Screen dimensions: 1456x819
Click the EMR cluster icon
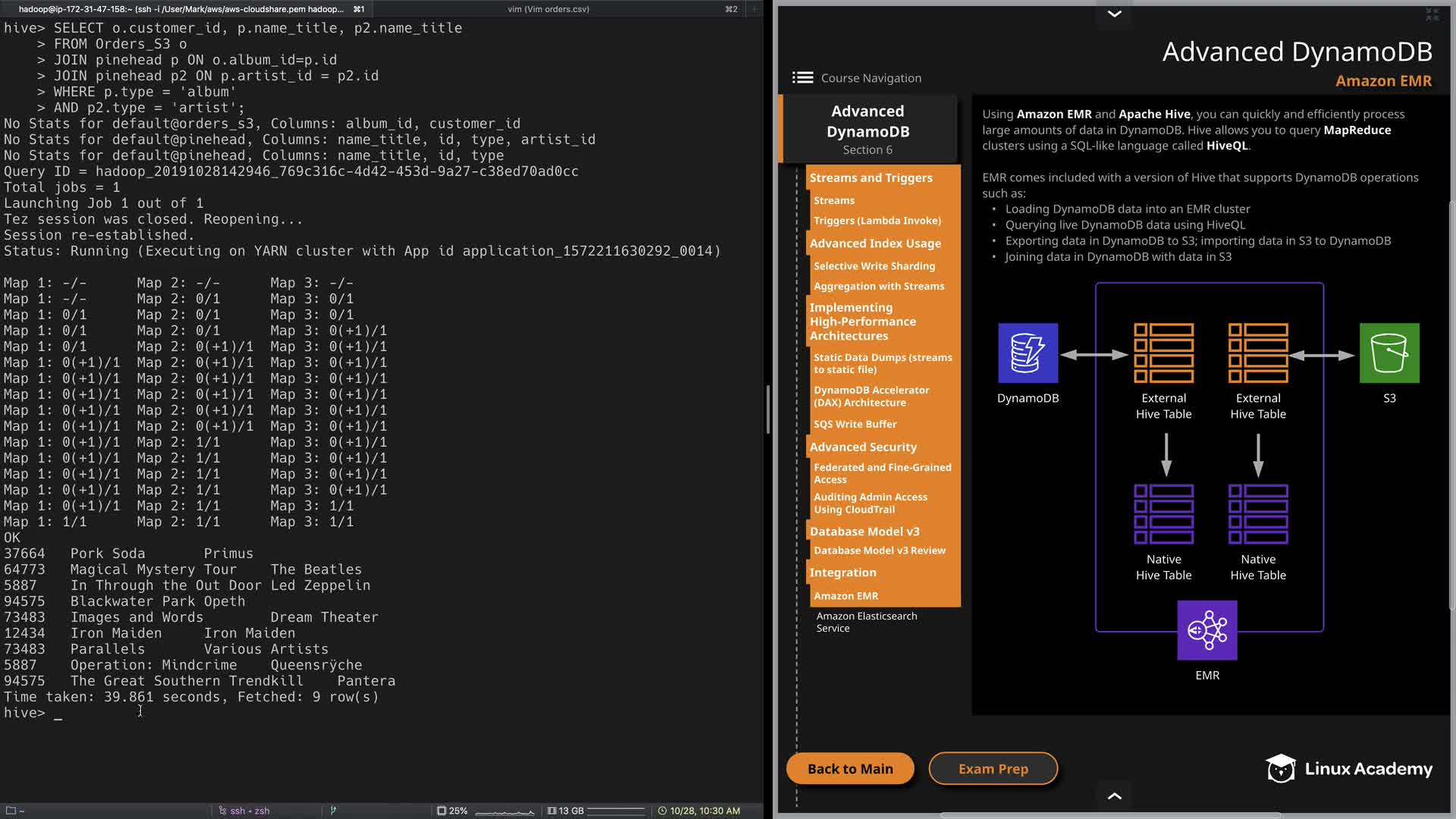(x=1207, y=630)
